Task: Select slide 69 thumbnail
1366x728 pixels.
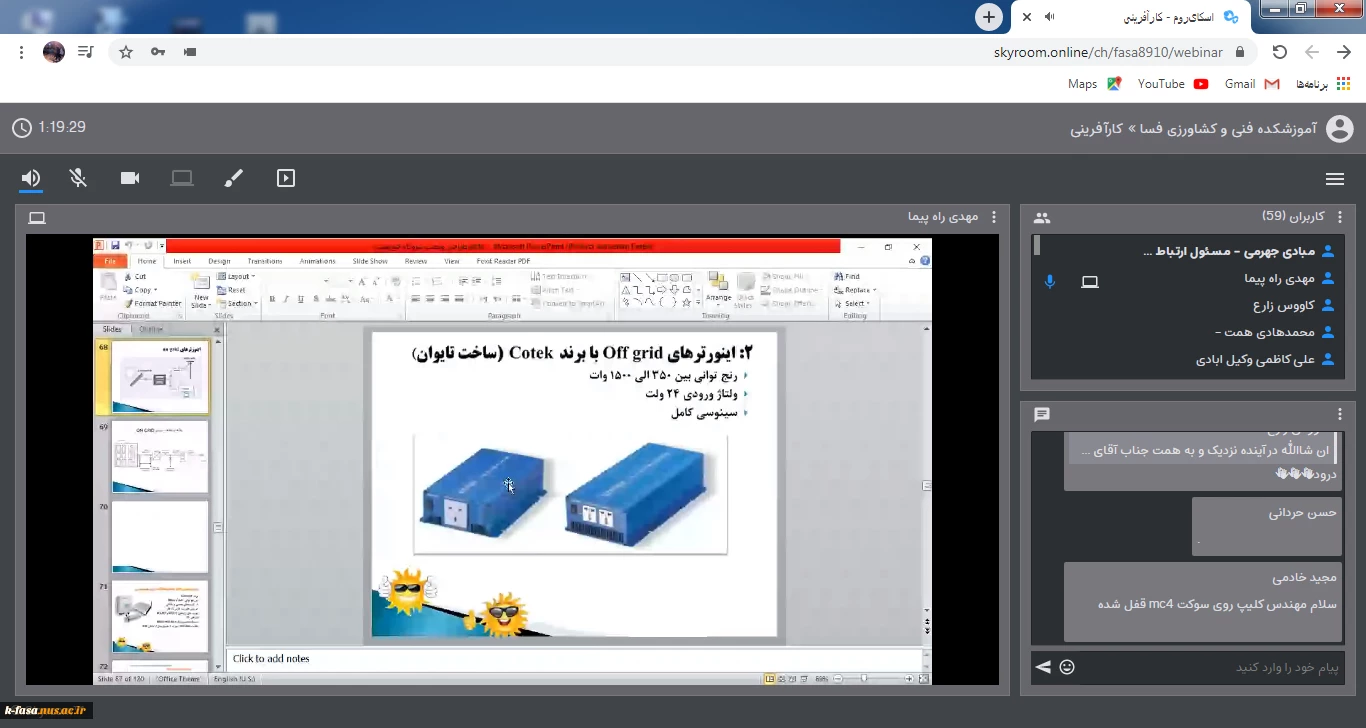Action: tap(160, 457)
